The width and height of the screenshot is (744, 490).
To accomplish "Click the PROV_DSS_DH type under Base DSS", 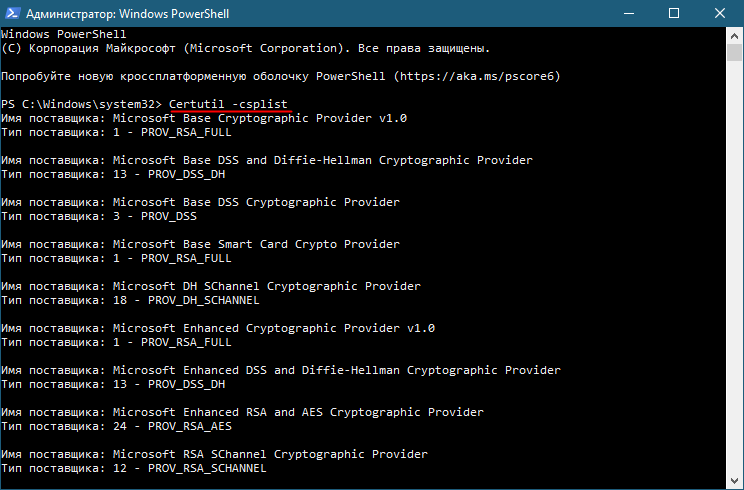I will [x=186, y=174].
